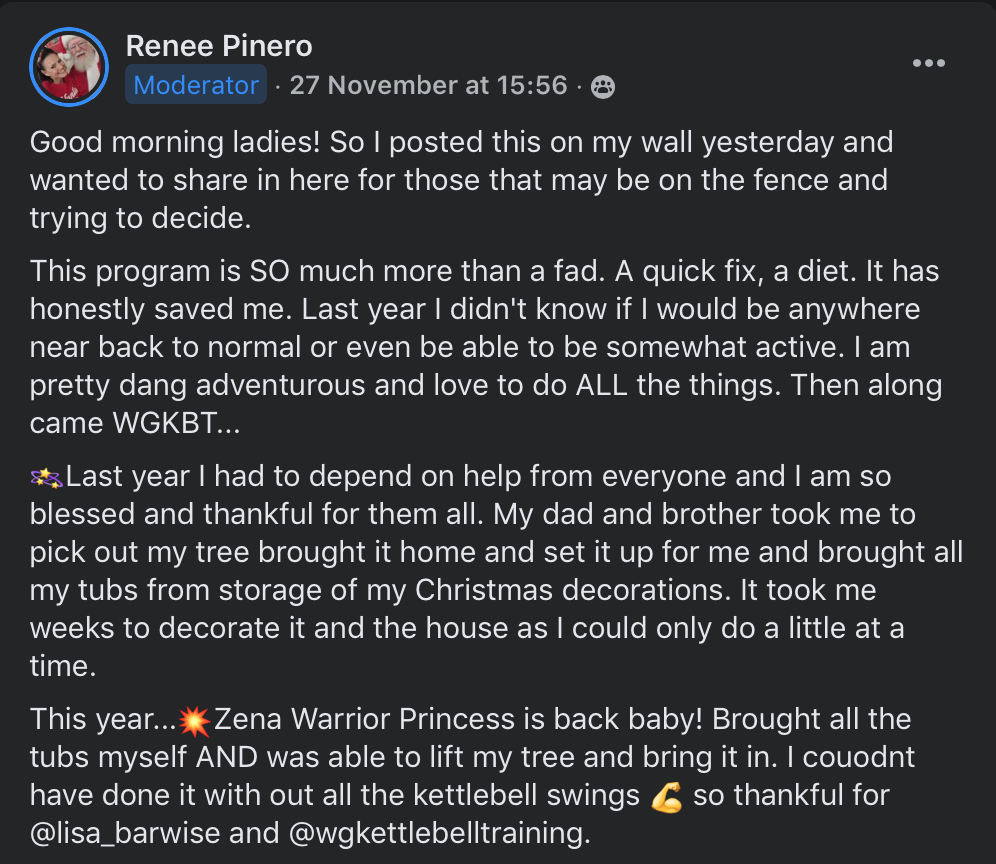Click the group audience privacy icon
This screenshot has width=996, height=864.
(602, 86)
